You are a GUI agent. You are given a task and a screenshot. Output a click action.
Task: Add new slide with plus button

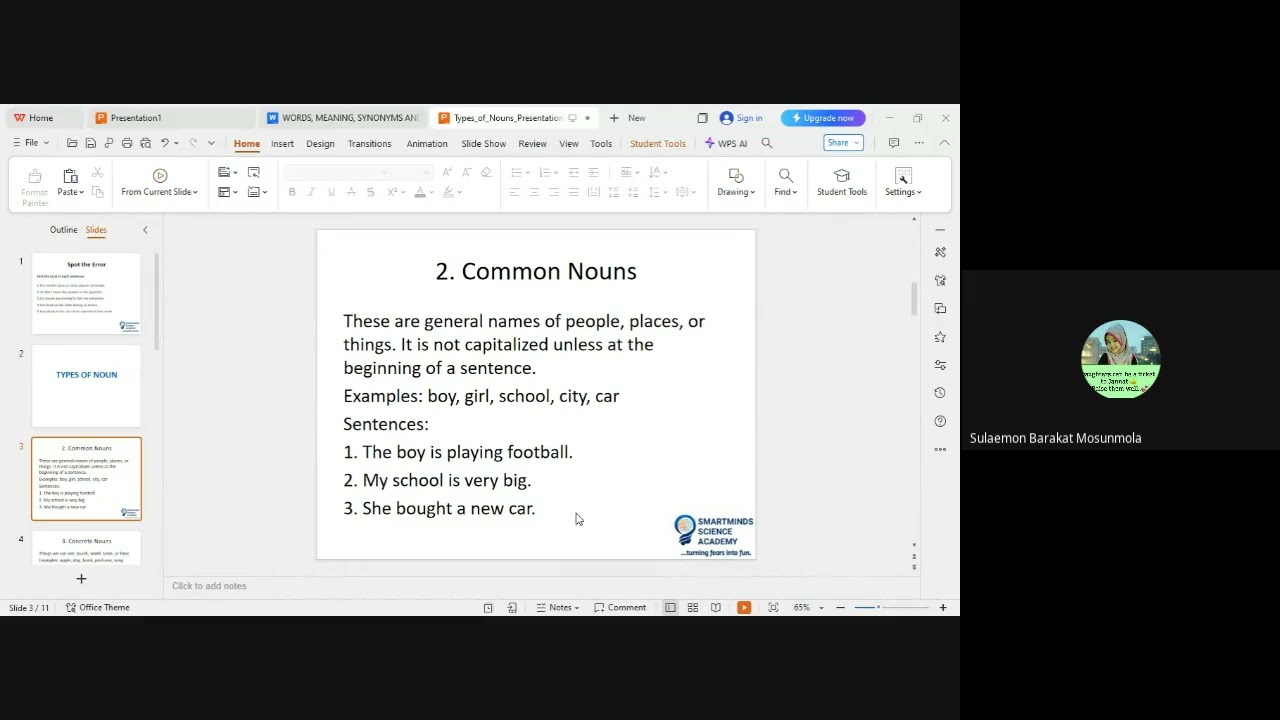pos(82,578)
